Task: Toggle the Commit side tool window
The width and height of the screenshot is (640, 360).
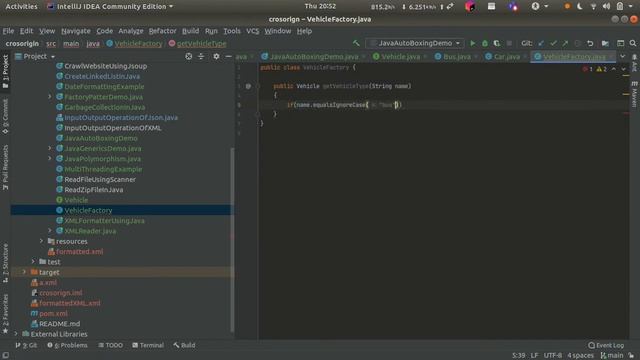Action: coord(5,116)
